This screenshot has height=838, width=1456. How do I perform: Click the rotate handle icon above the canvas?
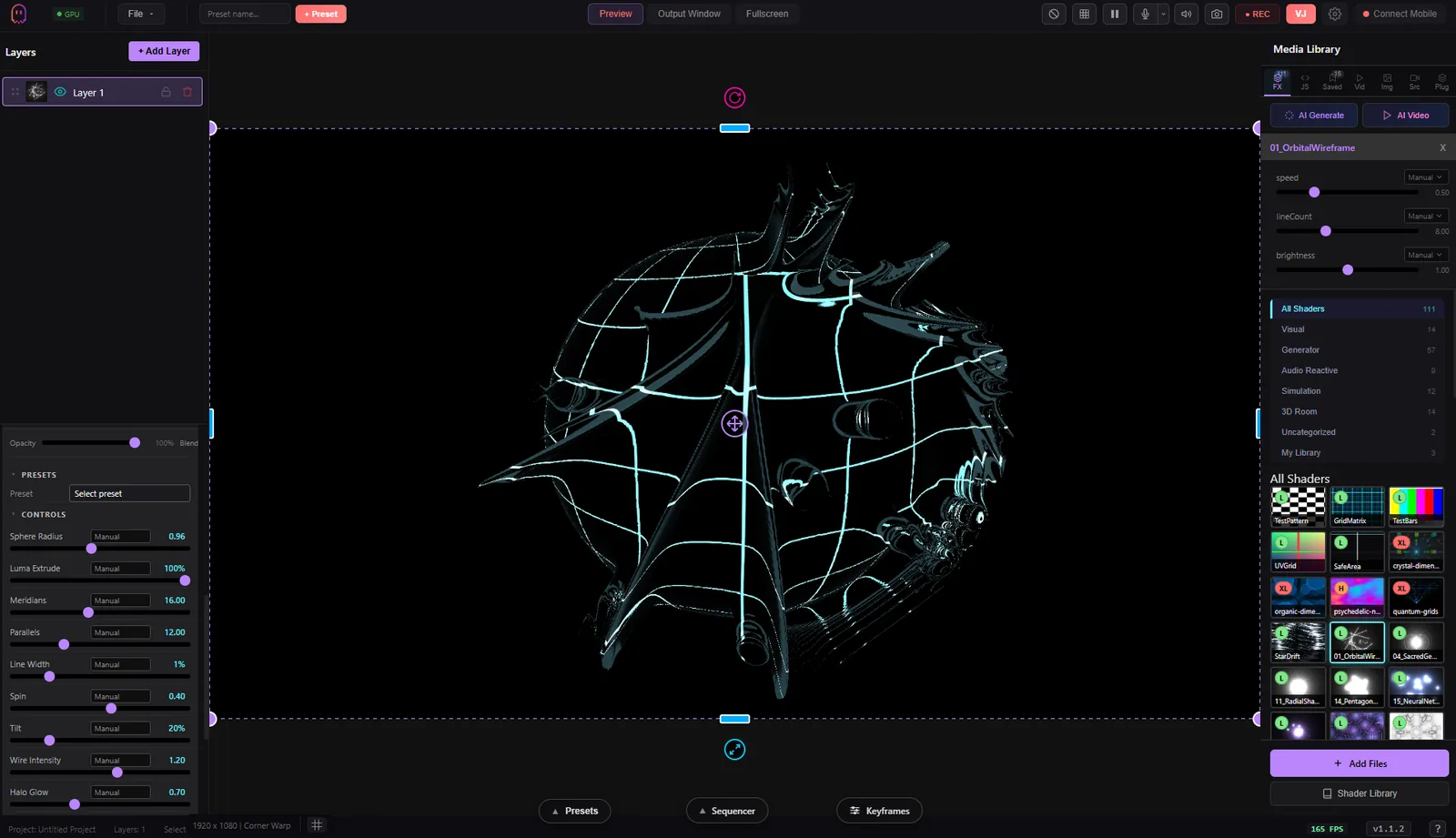pyautogui.click(x=734, y=97)
